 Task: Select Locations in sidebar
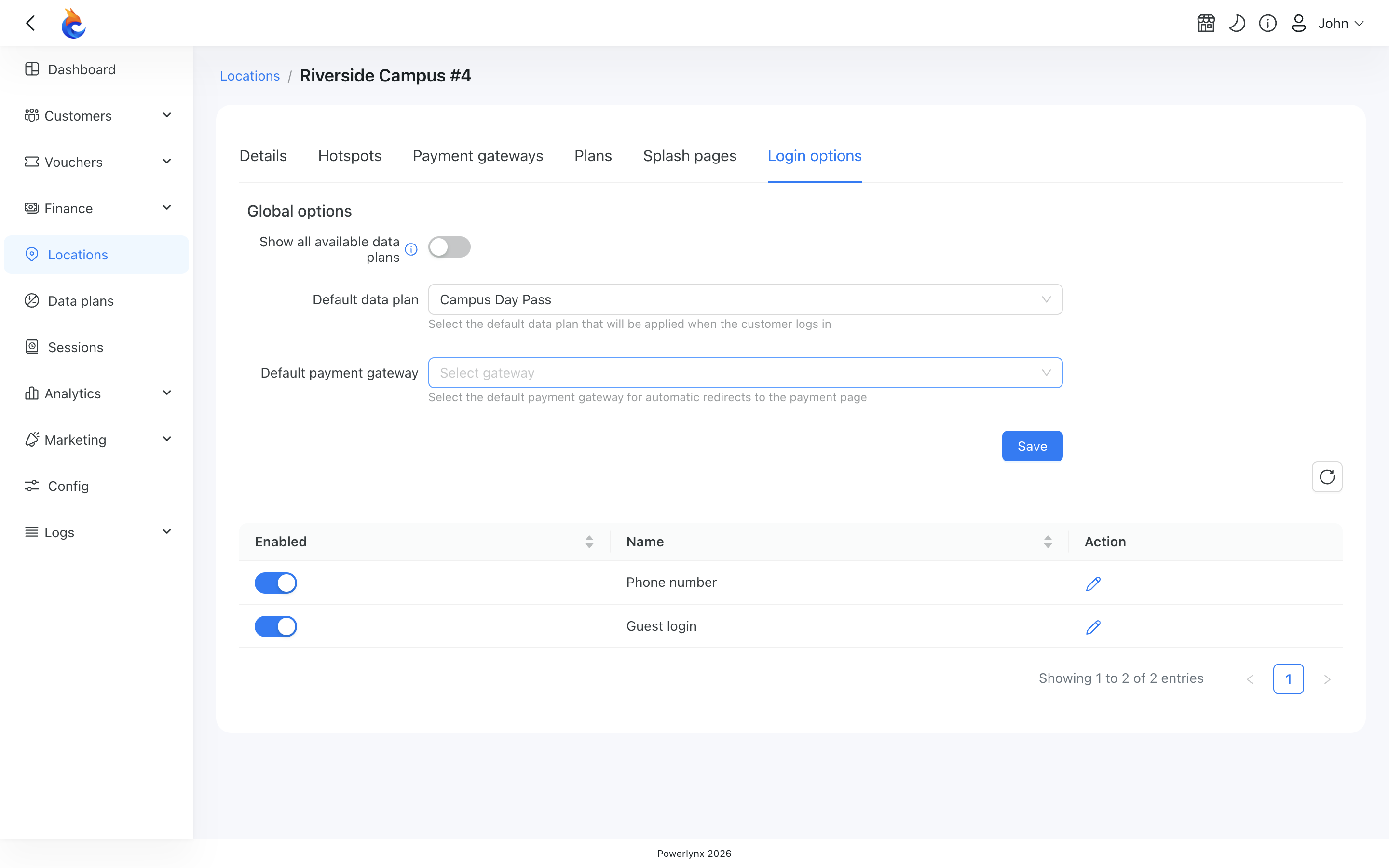pyautogui.click(x=96, y=255)
